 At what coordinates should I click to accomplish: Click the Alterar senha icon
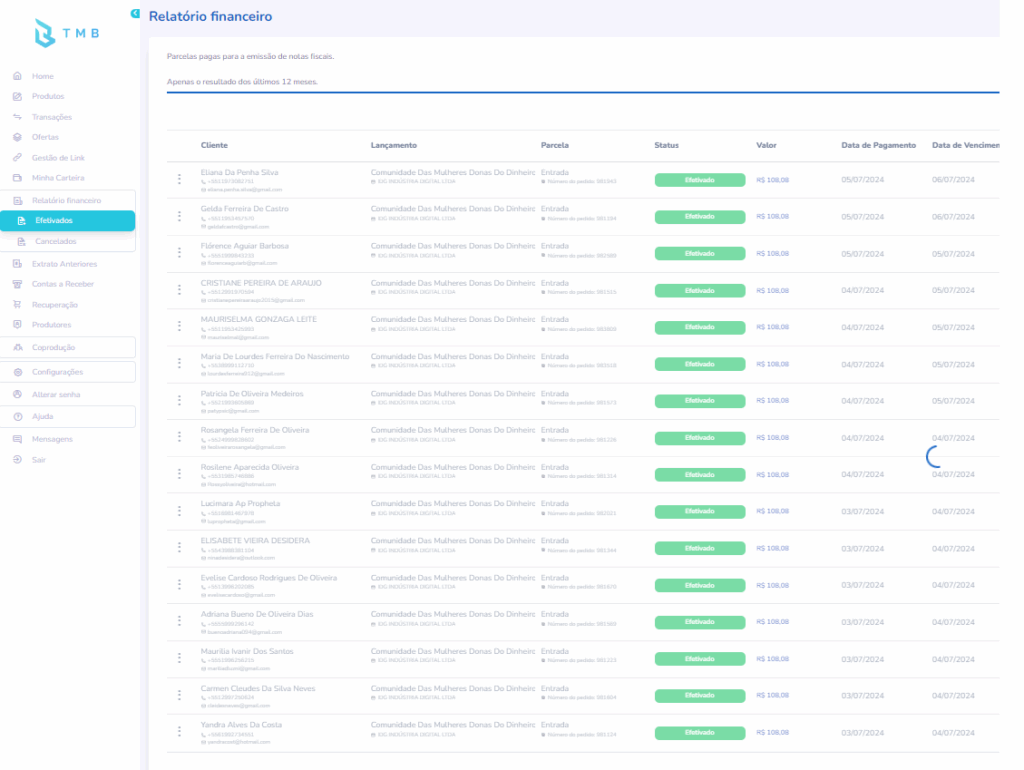tap(18, 394)
